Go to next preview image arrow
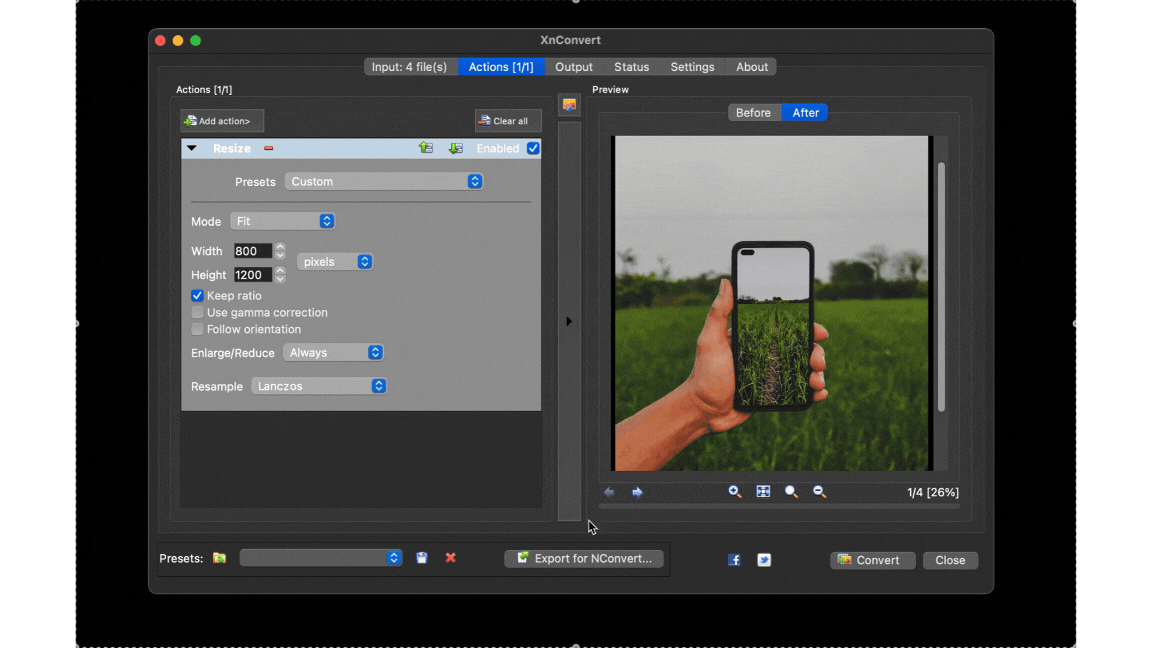 (x=637, y=492)
